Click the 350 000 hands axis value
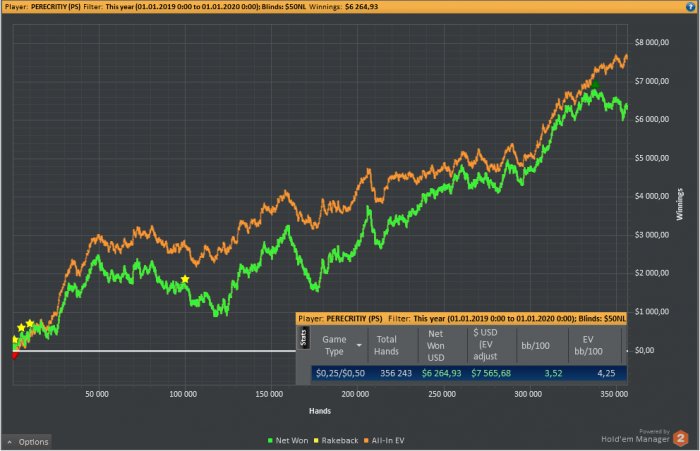This screenshot has width=700, height=451. (x=614, y=394)
